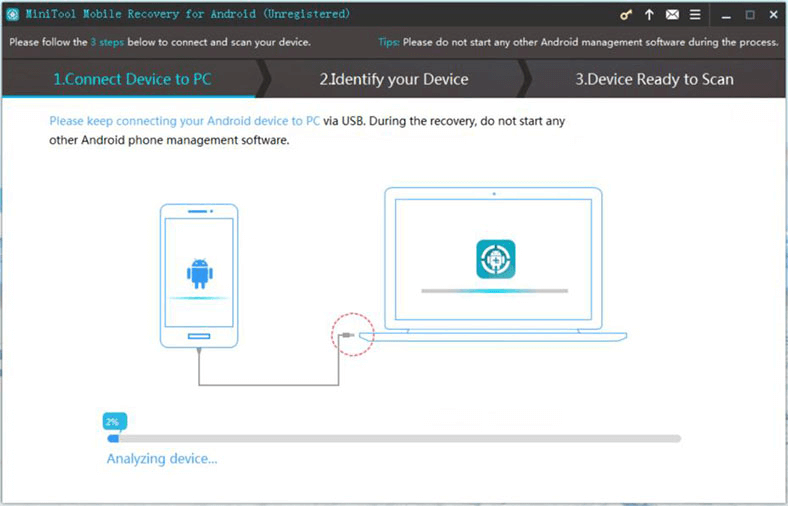Click the MiniTool app logo in title bar
Viewport: 788px width, 506px height.
13,15
